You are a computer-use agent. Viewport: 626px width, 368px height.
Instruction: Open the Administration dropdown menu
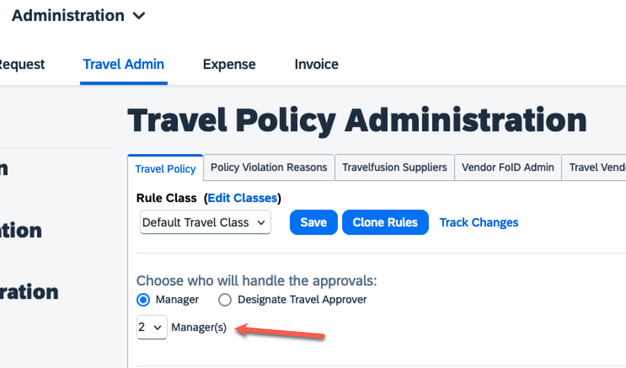coord(78,16)
